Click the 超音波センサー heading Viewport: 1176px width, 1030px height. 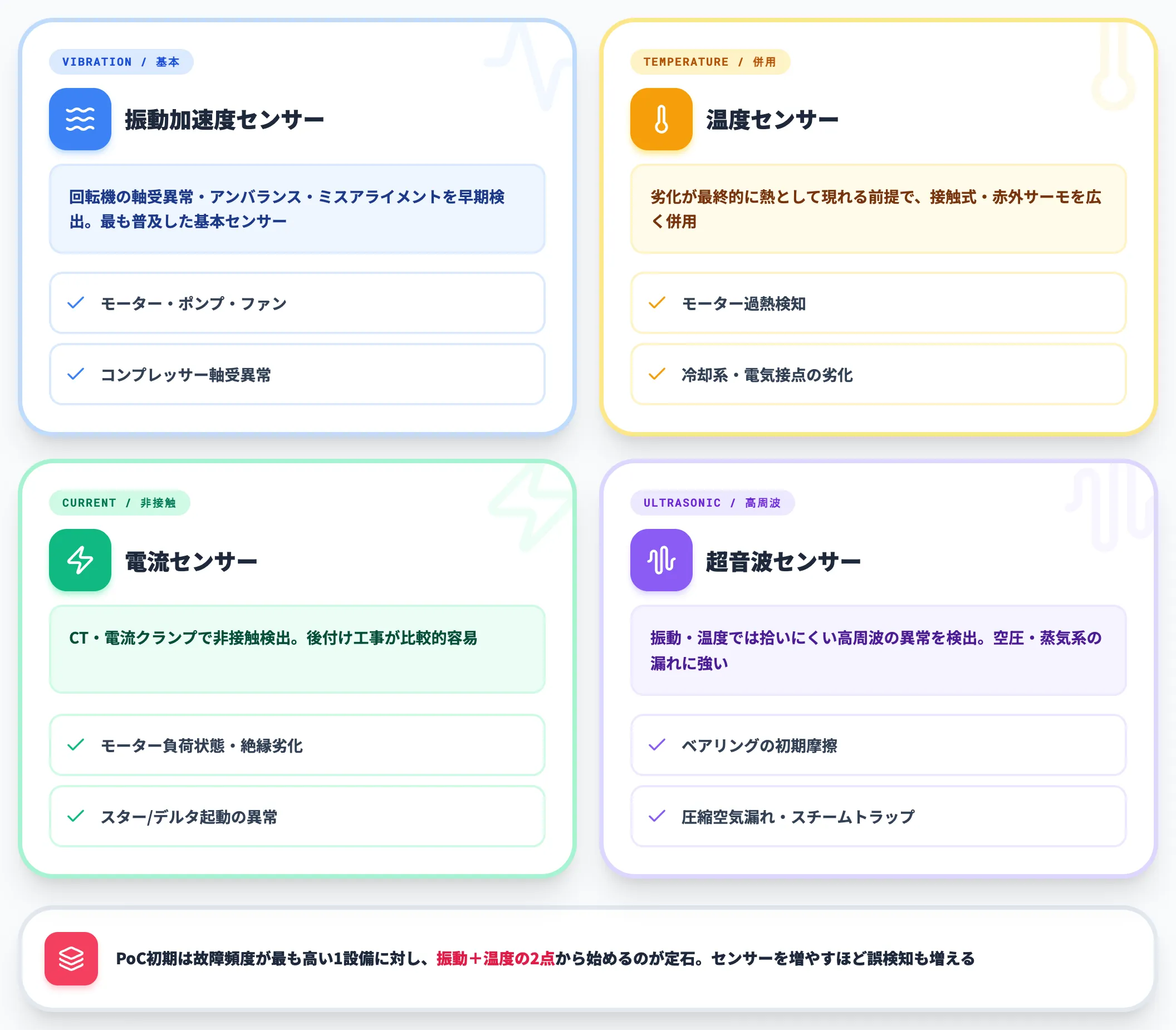[x=783, y=561]
